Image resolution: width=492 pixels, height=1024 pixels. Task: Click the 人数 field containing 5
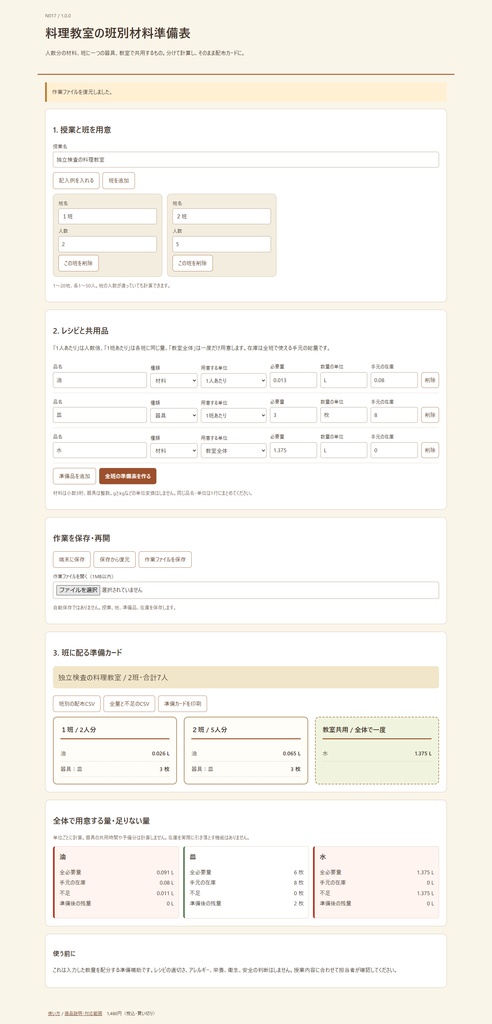pyautogui.click(x=221, y=244)
